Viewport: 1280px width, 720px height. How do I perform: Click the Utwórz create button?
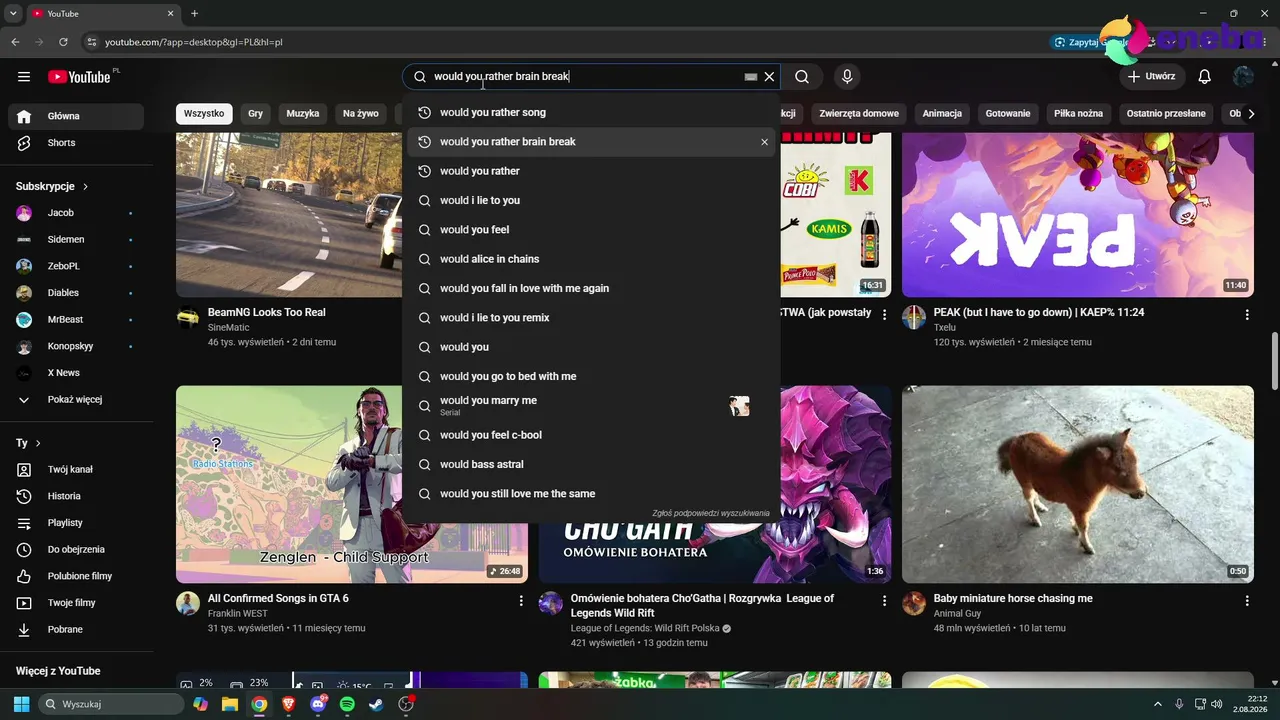click(x=1152, y=77)
